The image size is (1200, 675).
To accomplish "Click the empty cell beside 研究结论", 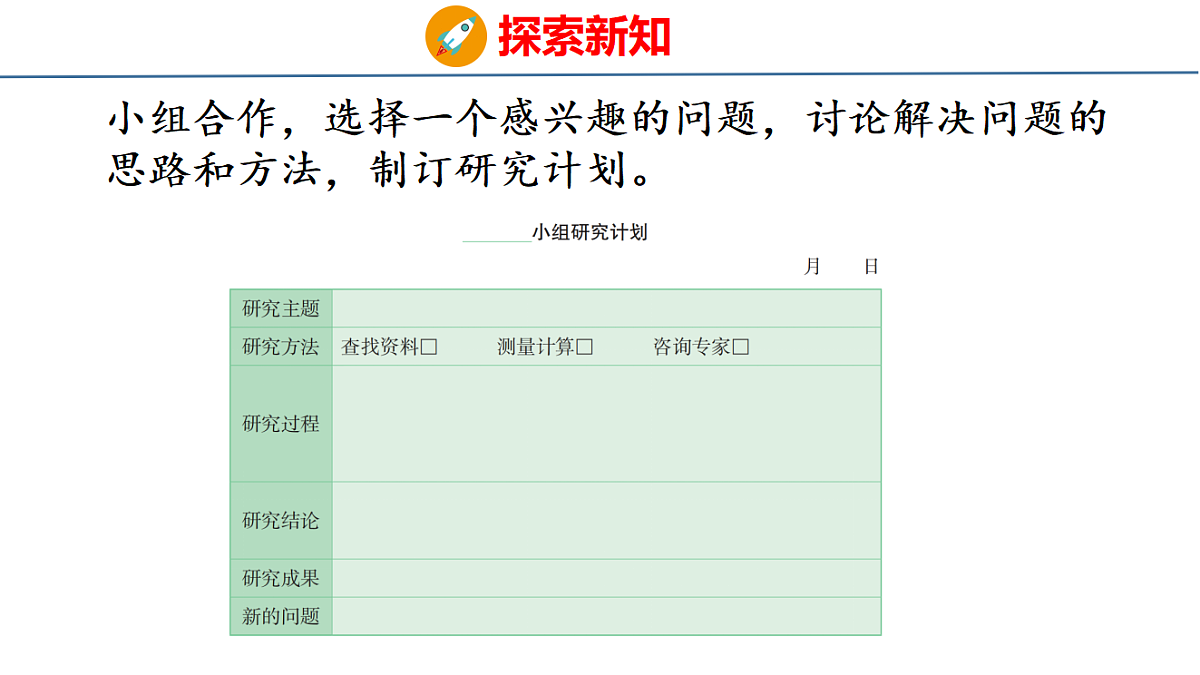I will pyautogui.click(x=606, y=521).
